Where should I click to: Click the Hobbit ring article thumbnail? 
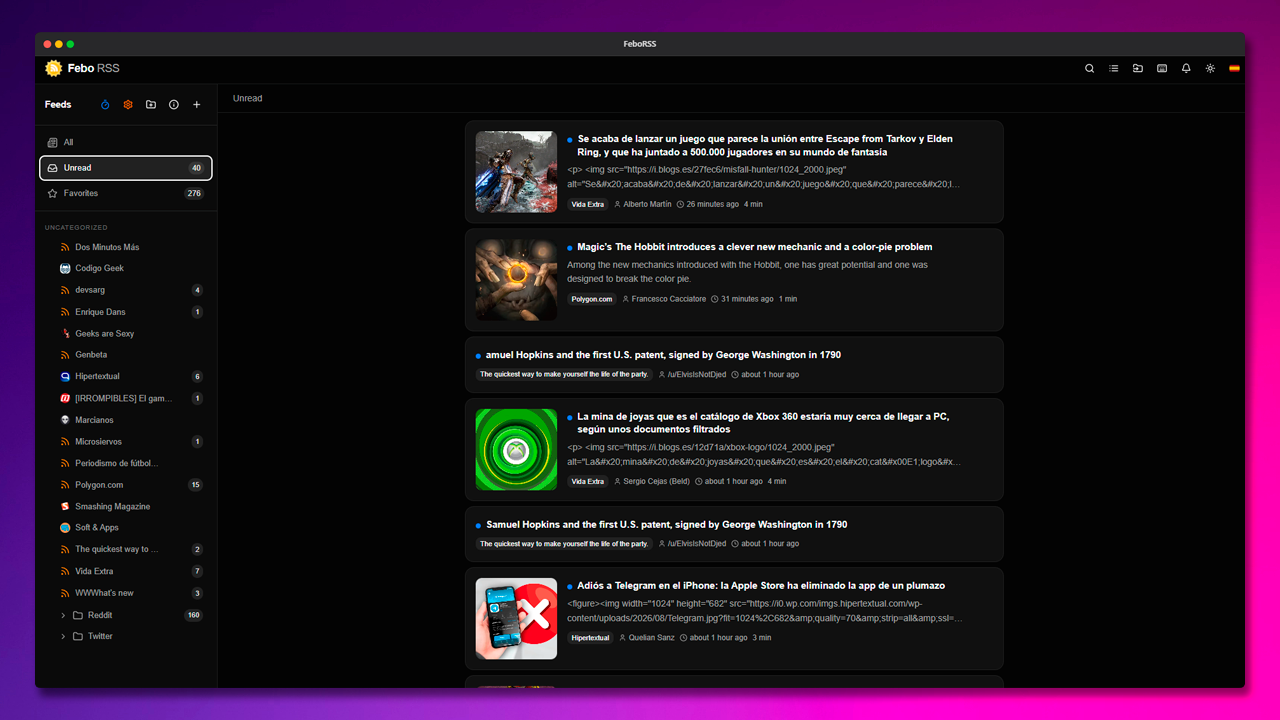(516, 280)
